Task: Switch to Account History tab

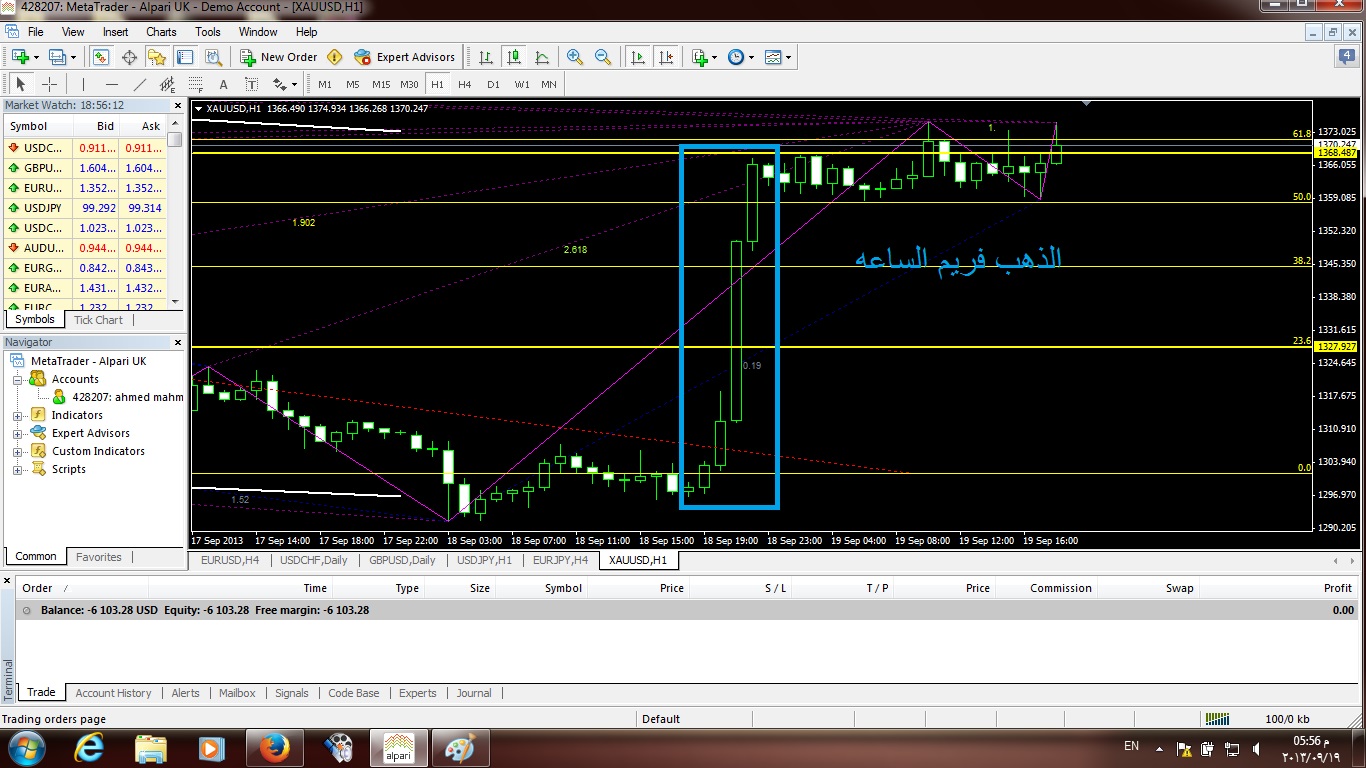Action: coord(113,692)
